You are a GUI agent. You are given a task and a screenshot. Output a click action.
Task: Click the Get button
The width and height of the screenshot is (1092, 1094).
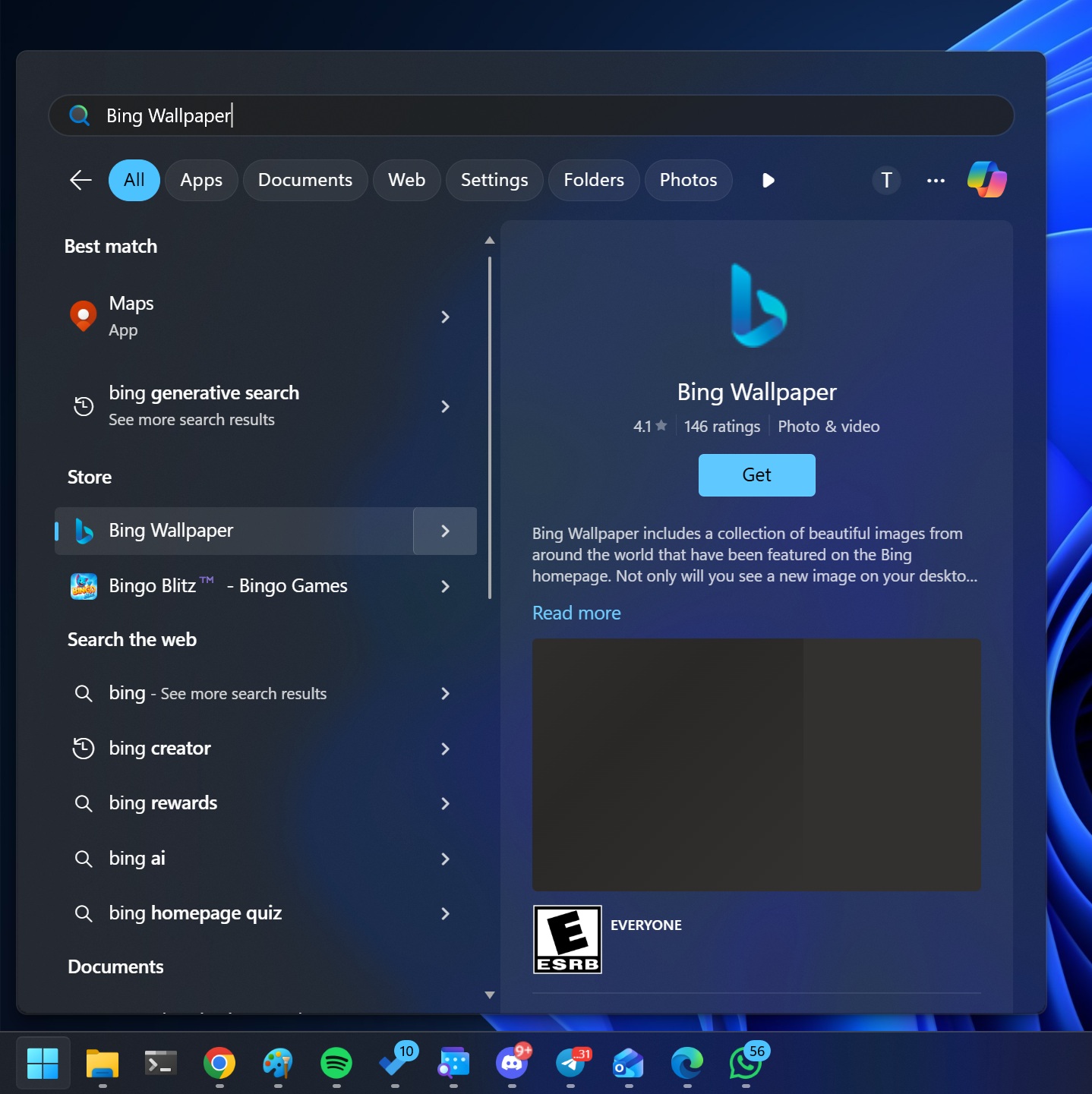(756, 474)
